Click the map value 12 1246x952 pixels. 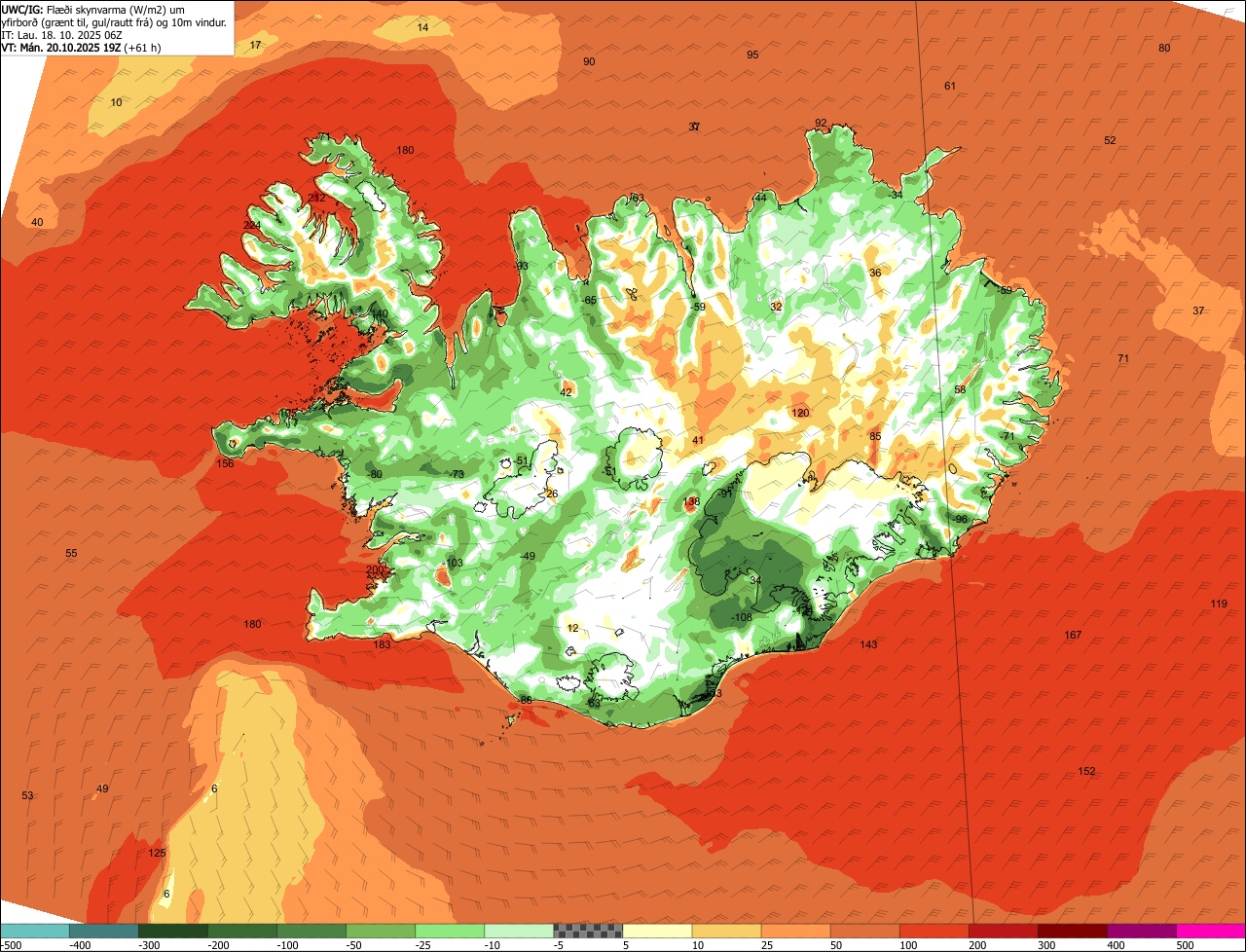[572, 628]
